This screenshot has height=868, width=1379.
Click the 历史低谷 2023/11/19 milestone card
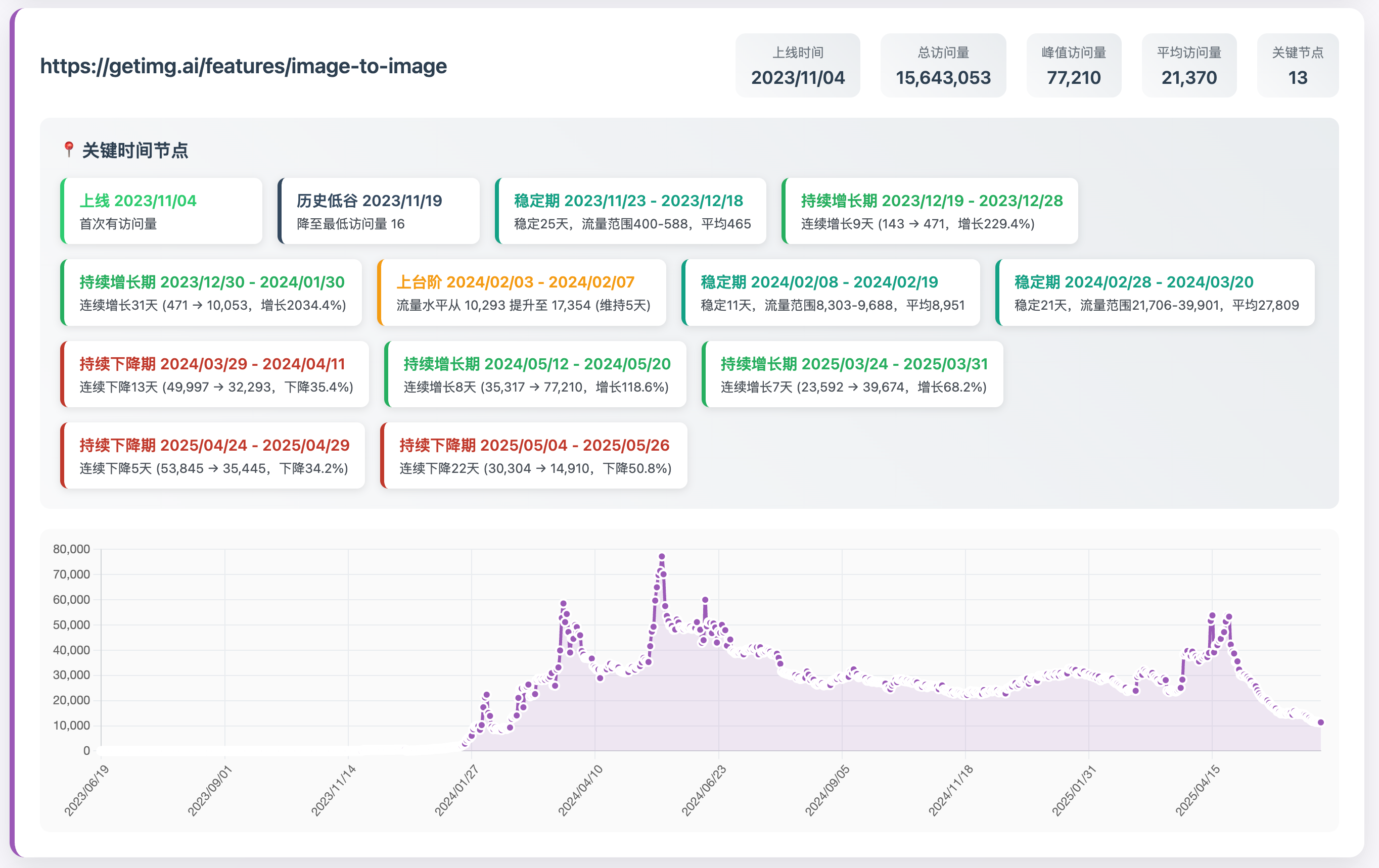click(x=379, y=211)
